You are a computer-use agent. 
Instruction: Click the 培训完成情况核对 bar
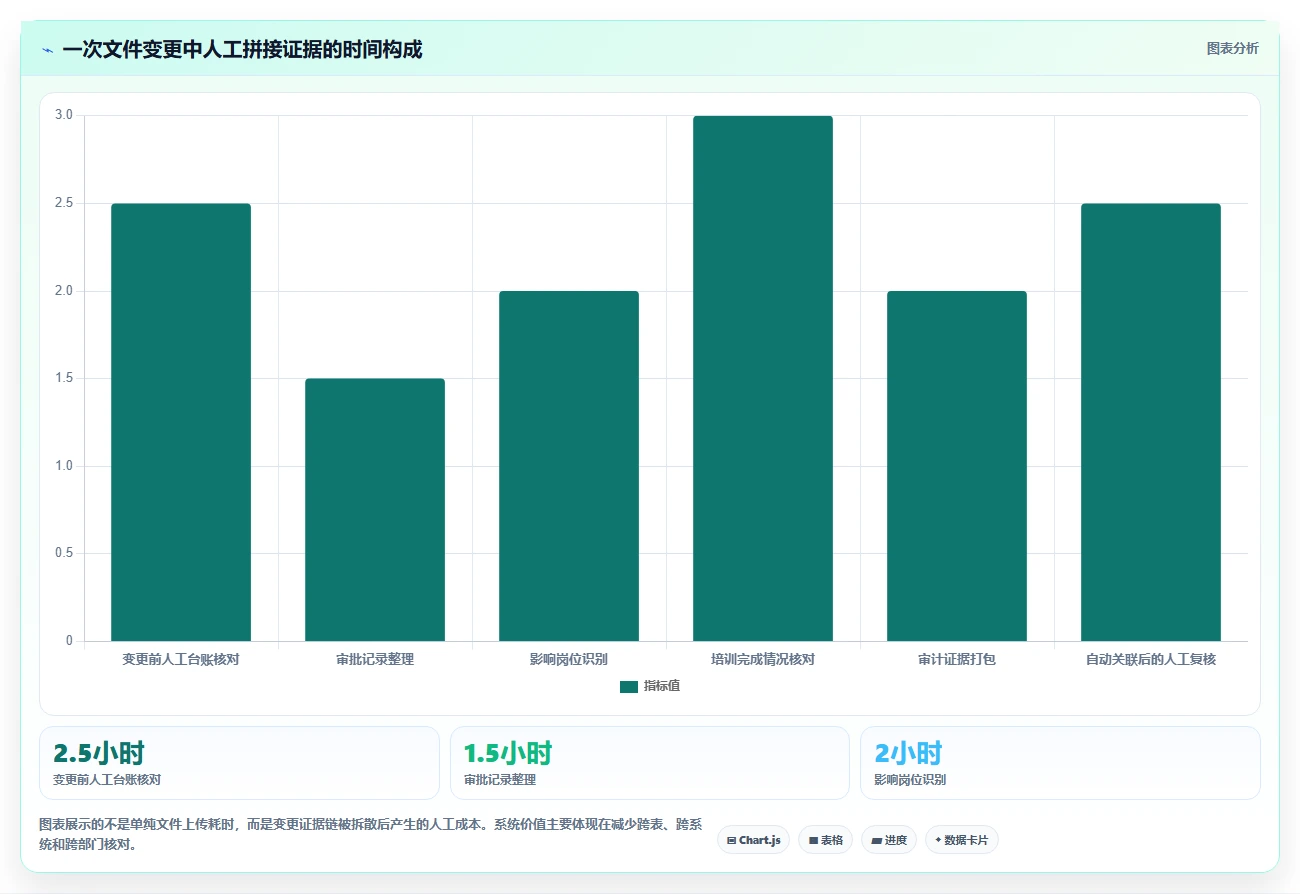click(x=763, y=378)
